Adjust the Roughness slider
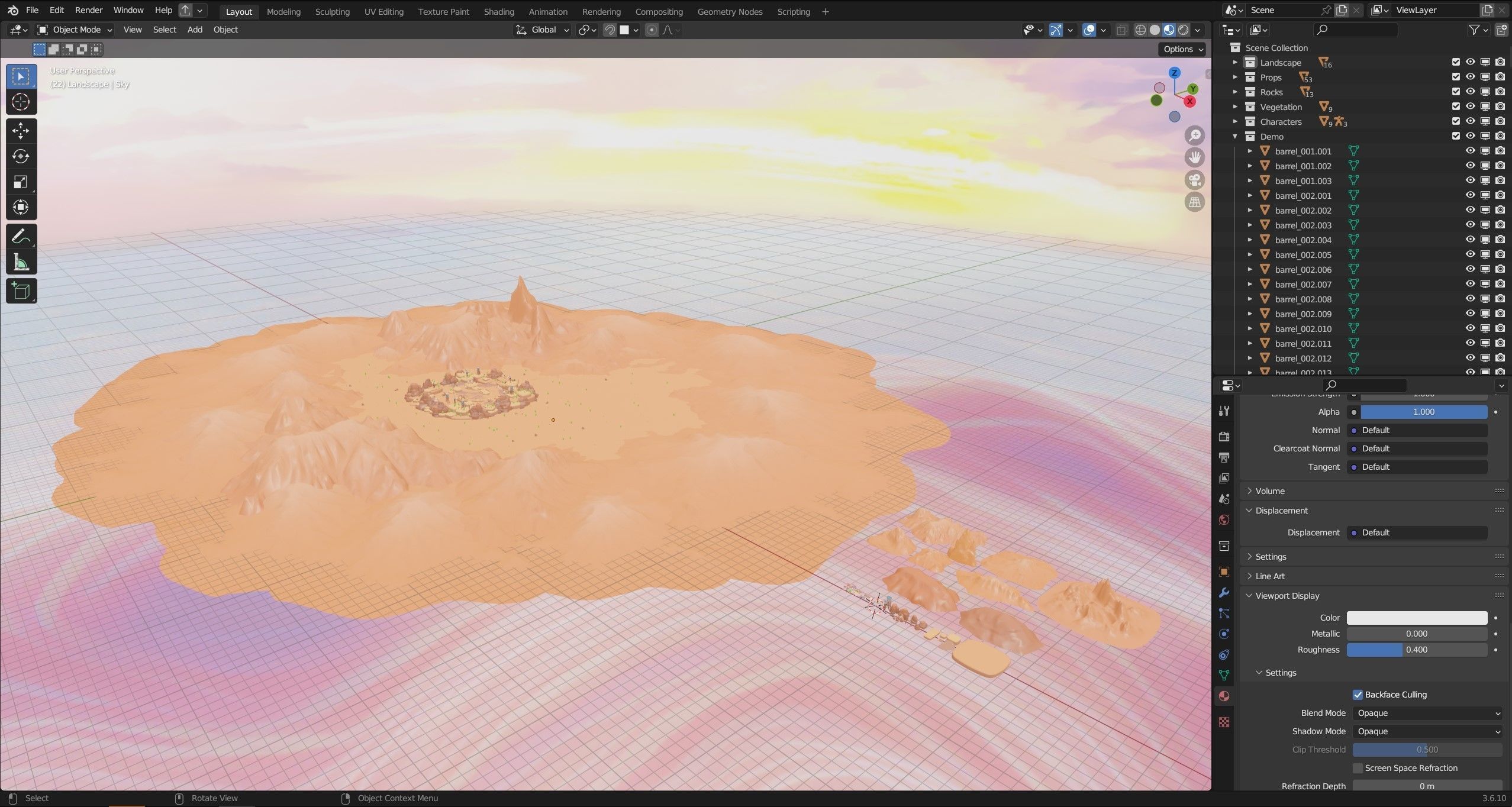Screen dimensions: 1512x807 [1417, 650]
